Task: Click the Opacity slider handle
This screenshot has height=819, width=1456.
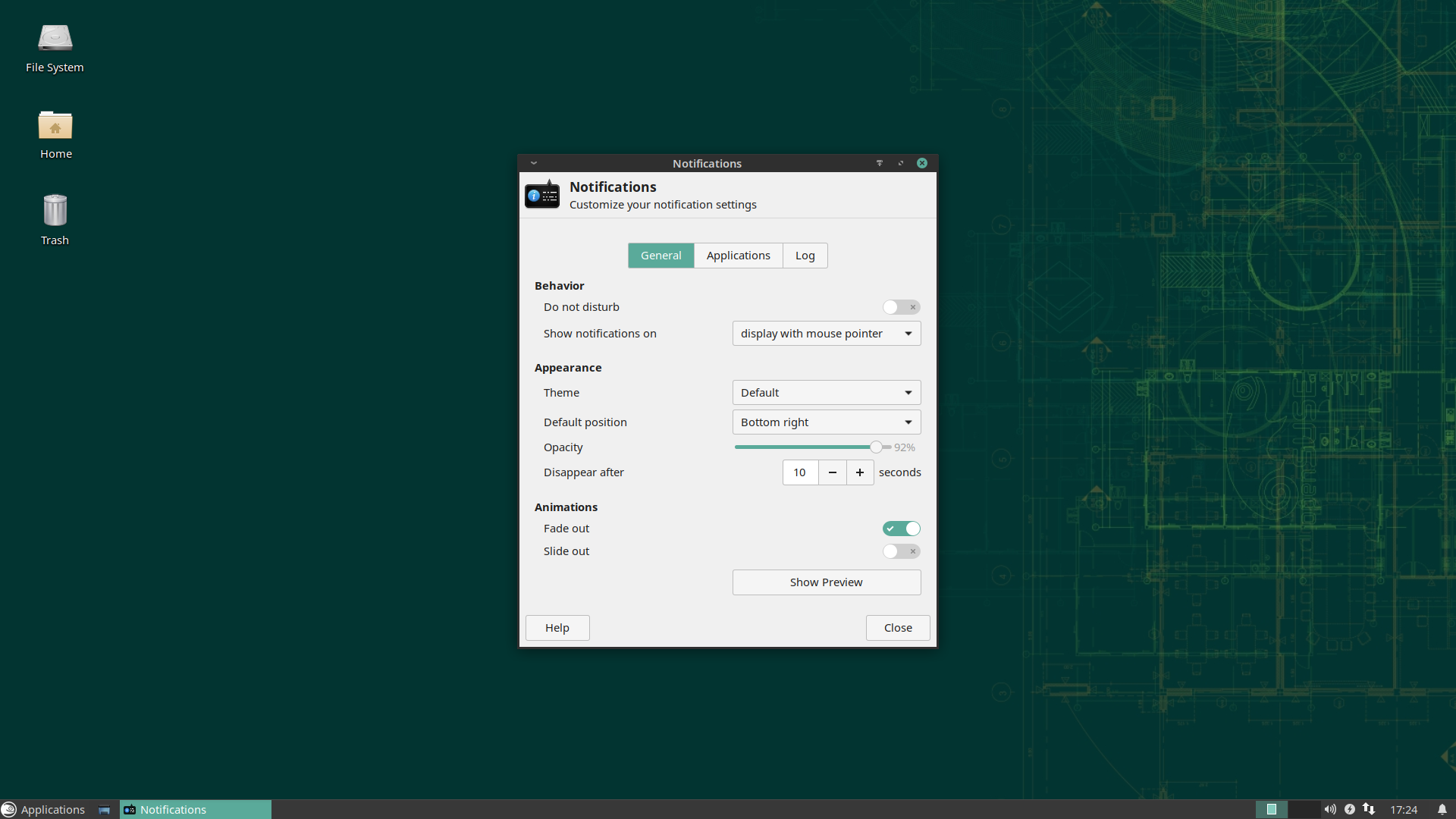Action: pyautogui.click(x=876, y=447)
